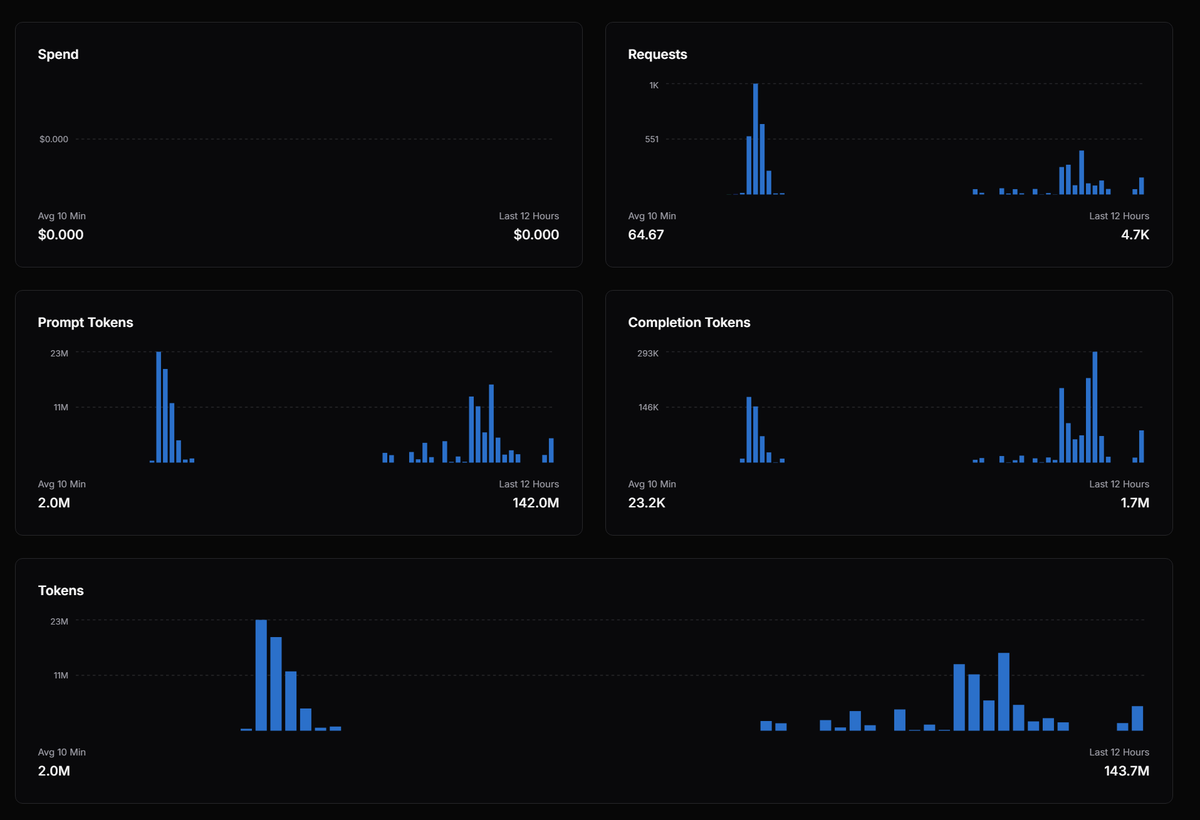
Task: Click Avg 10 Min label in Prompt Tokens card
Action: [x=62, y=484]
